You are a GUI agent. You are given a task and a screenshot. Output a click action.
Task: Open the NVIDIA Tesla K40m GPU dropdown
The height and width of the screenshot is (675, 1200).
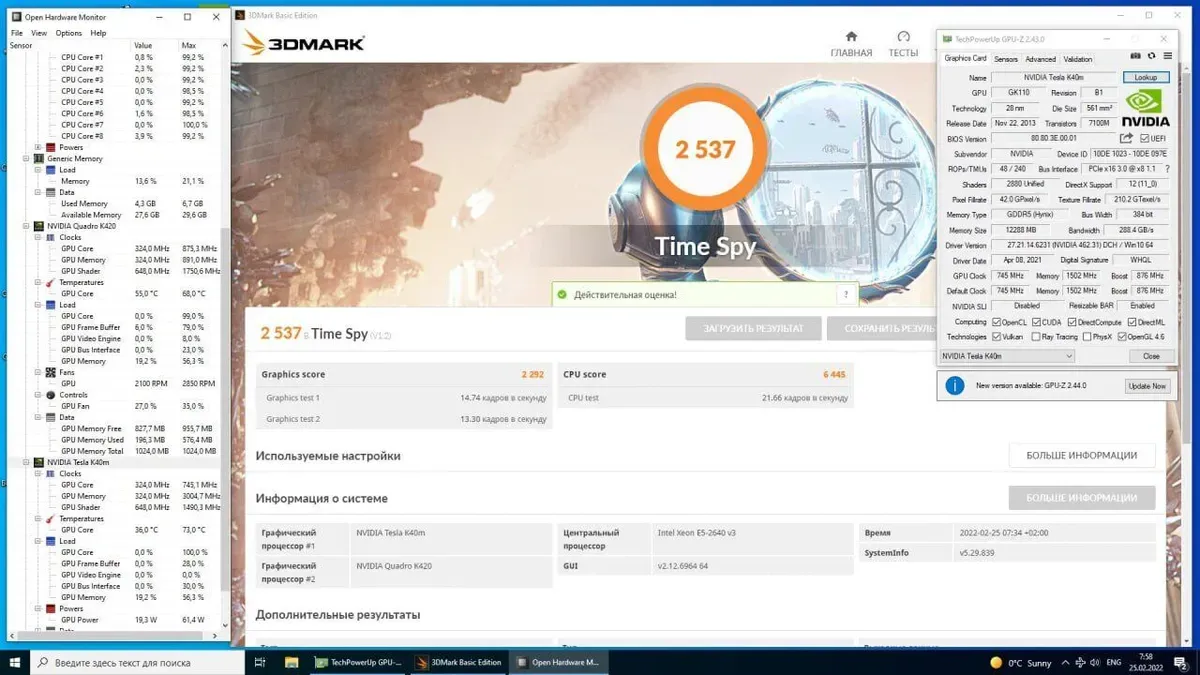pyautogui.click(x=1007, y=356)
